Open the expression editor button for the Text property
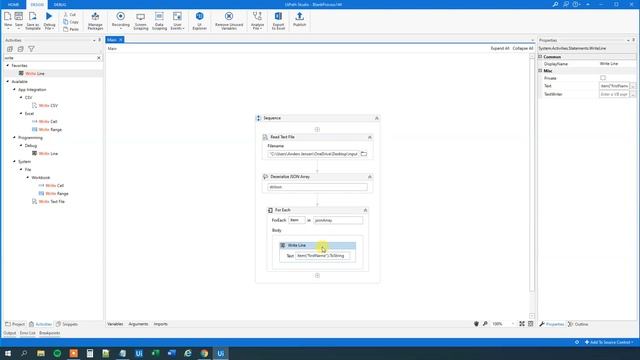The height and width of the screenshot is (360, 640). click(x=633, y=86)
